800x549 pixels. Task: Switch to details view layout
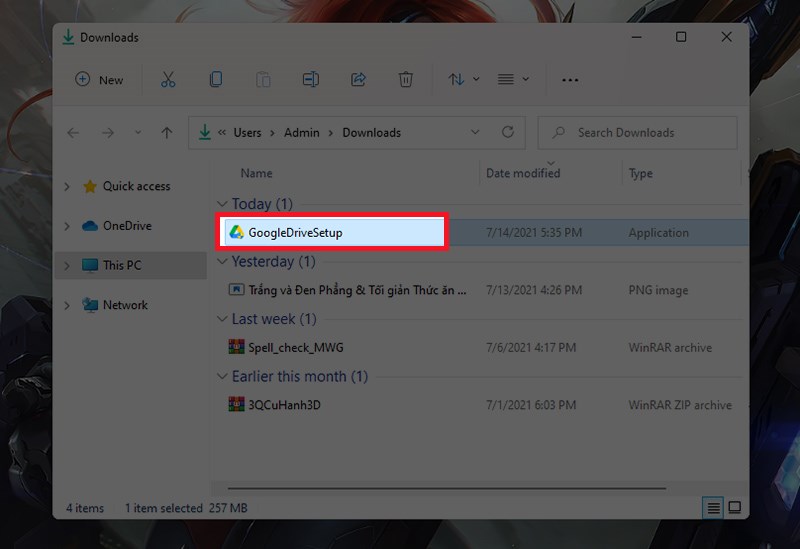[x=713, y=508]
